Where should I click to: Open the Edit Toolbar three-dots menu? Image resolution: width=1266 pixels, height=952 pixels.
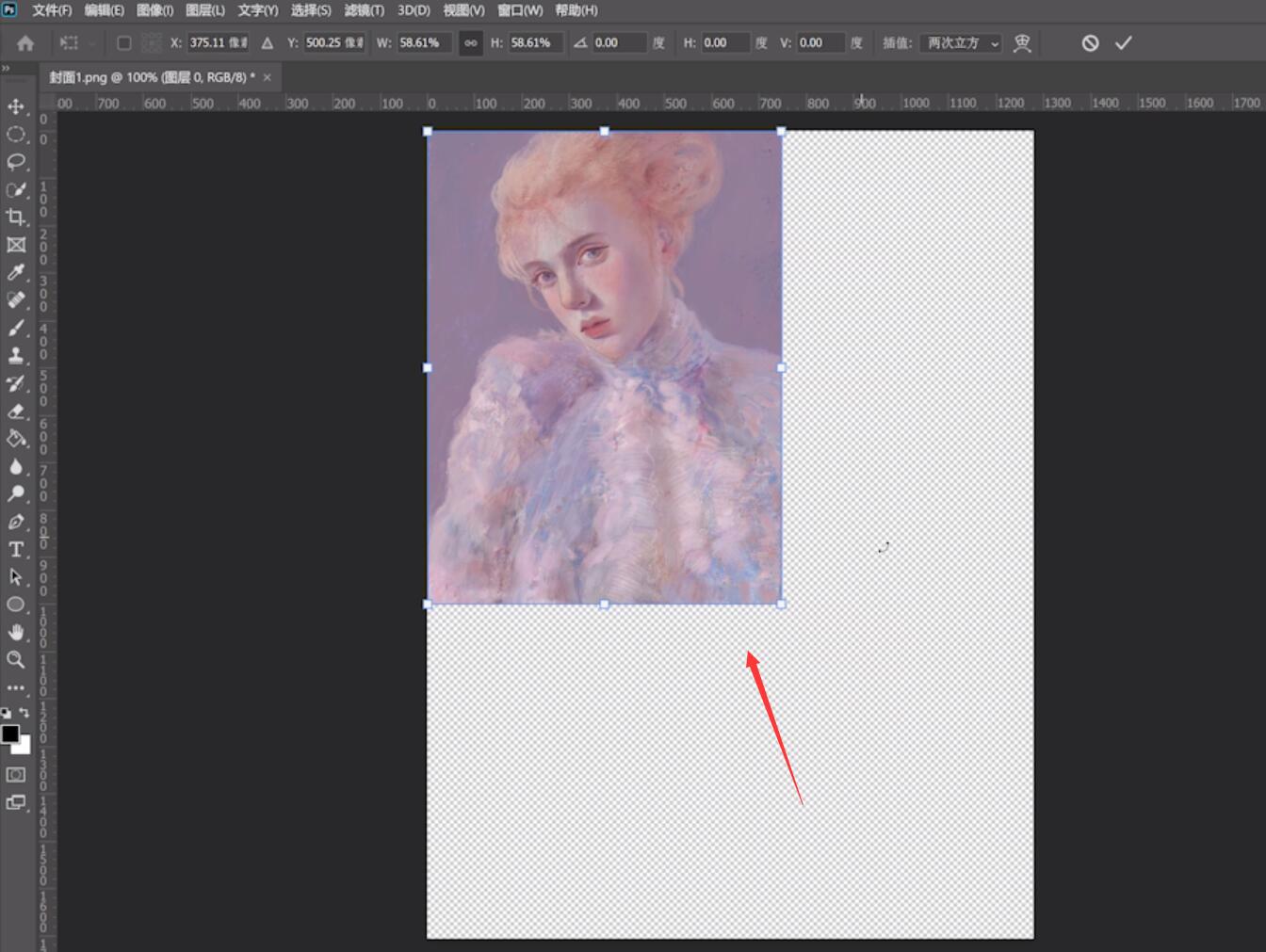click(x=16, y=688)
